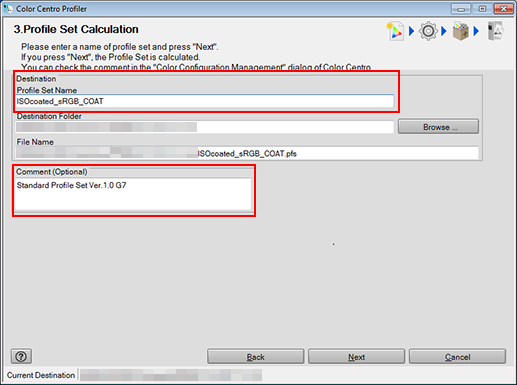Viewport: 517px width, 385px height.
Task: Click the File Name field showing ISOcoated_sRGB_COAT.pfs
Action: 247,153
